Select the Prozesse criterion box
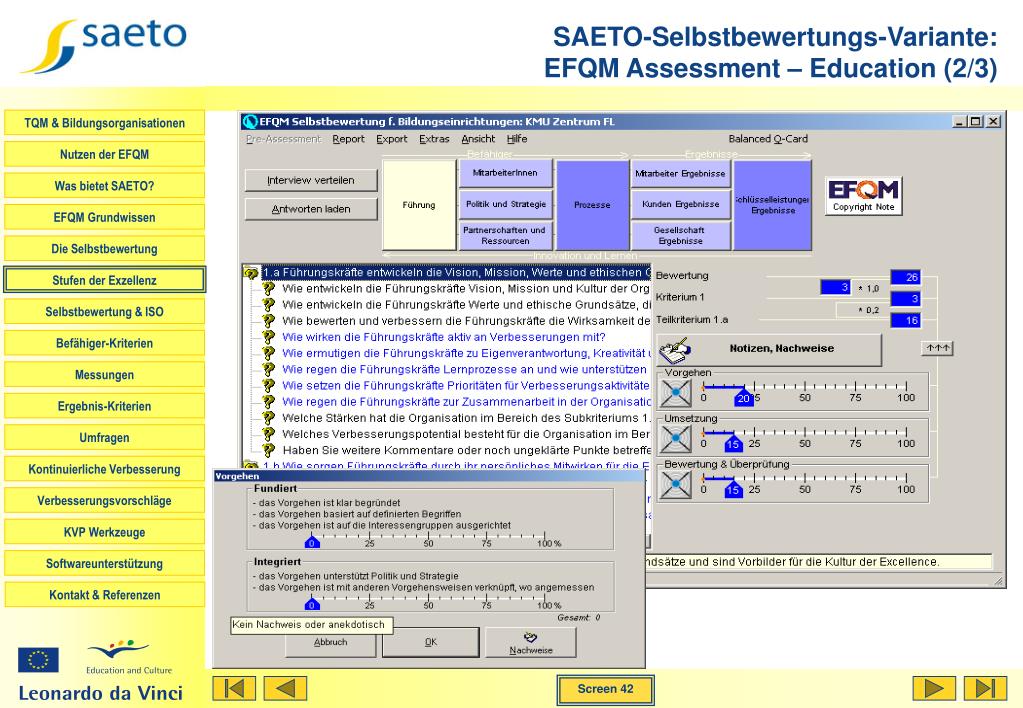The image size is (1023, 708). [592, 205]
